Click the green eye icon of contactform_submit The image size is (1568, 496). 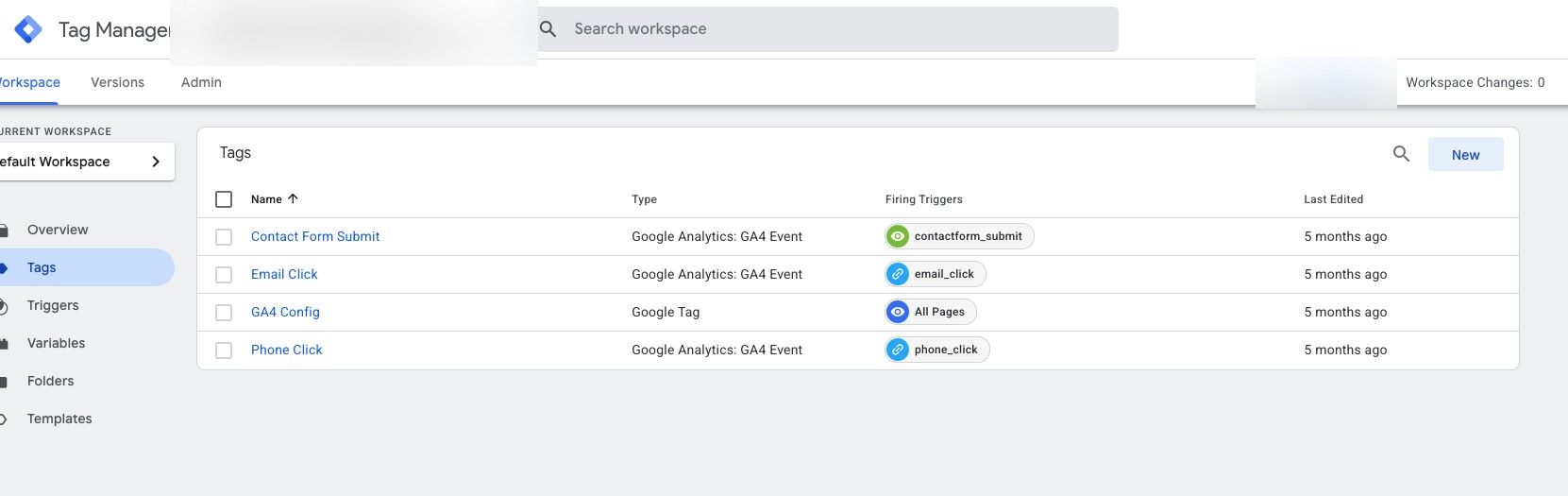(898, 236)
